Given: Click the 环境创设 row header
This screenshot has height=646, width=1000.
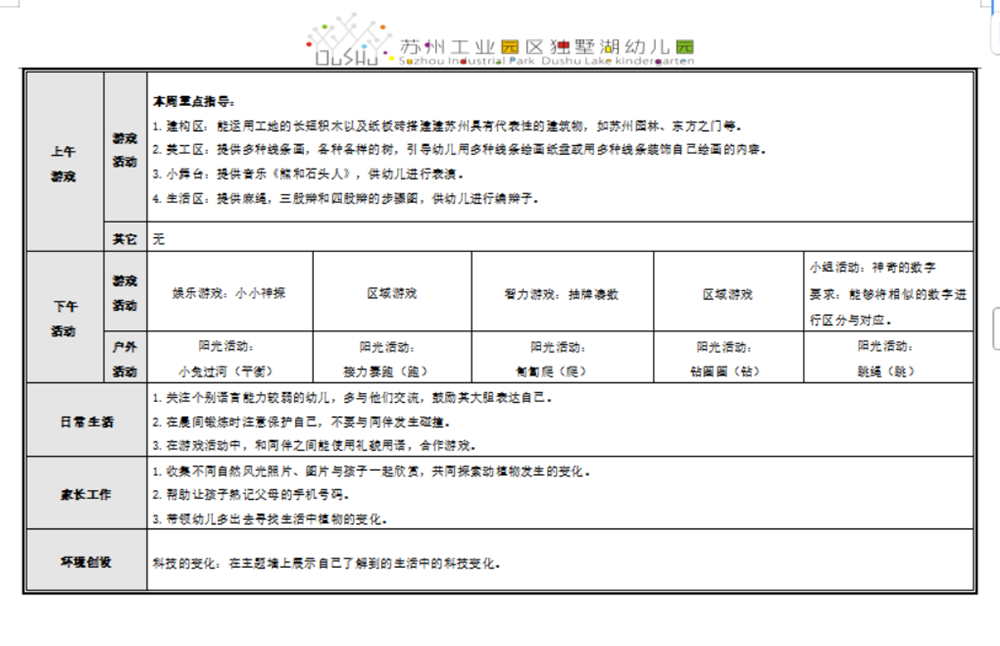Looking at the screenshot, I should coord(85,561).
